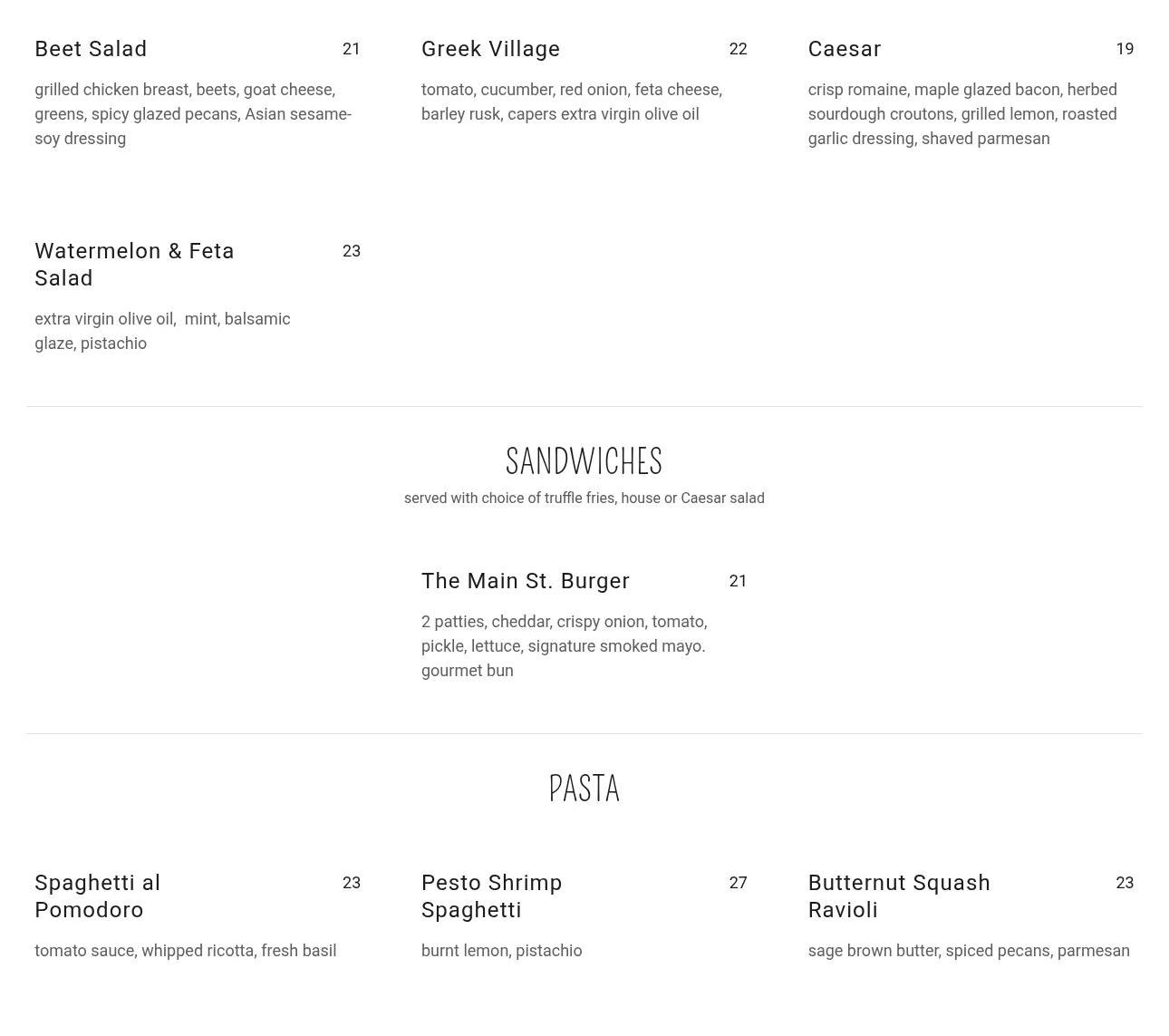1169x1036 pixels.
Task: Click the Pesto Shrimp Spaghetti title
Action: [x=491, y=896]
